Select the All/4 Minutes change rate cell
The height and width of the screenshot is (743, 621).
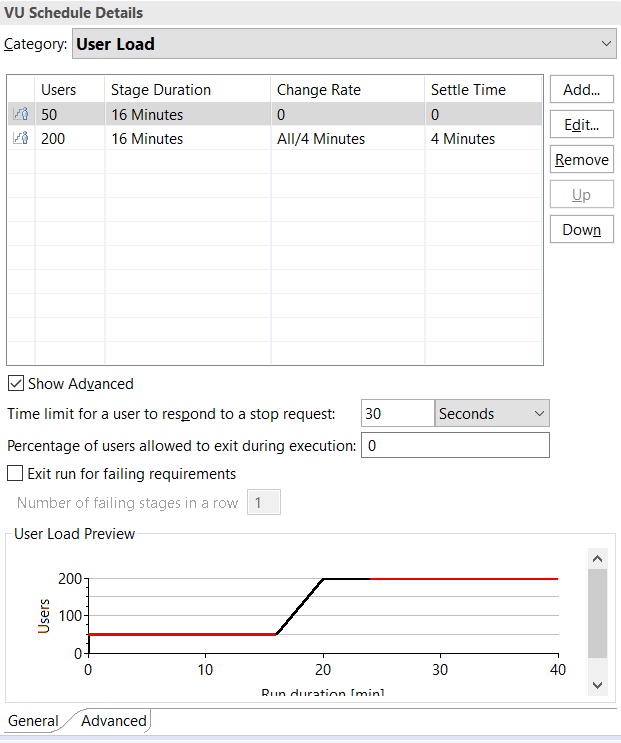320,139
